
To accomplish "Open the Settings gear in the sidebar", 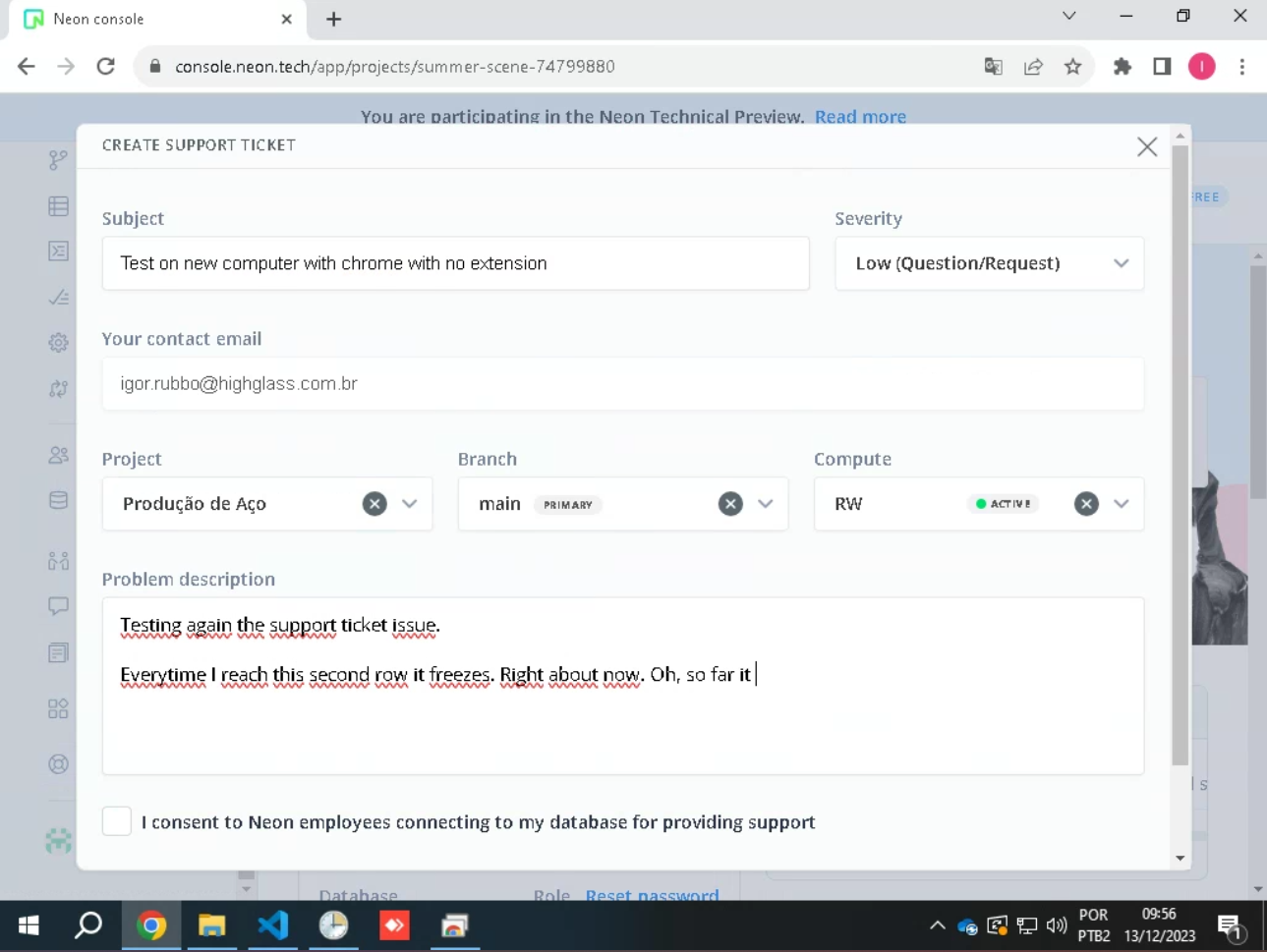I will tap(59, 342).
